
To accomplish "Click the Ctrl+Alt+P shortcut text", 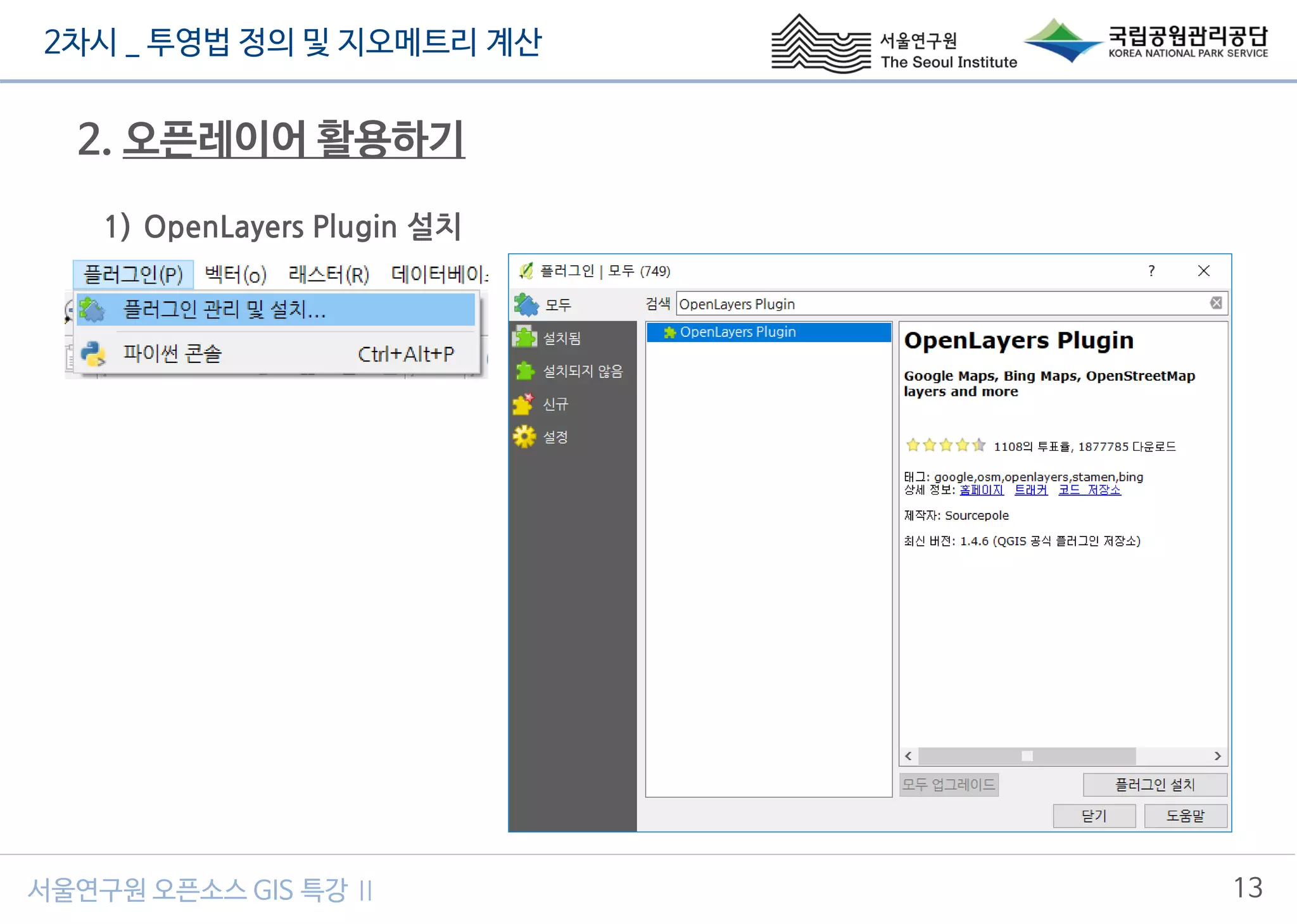I will click(x=406, y=354).
